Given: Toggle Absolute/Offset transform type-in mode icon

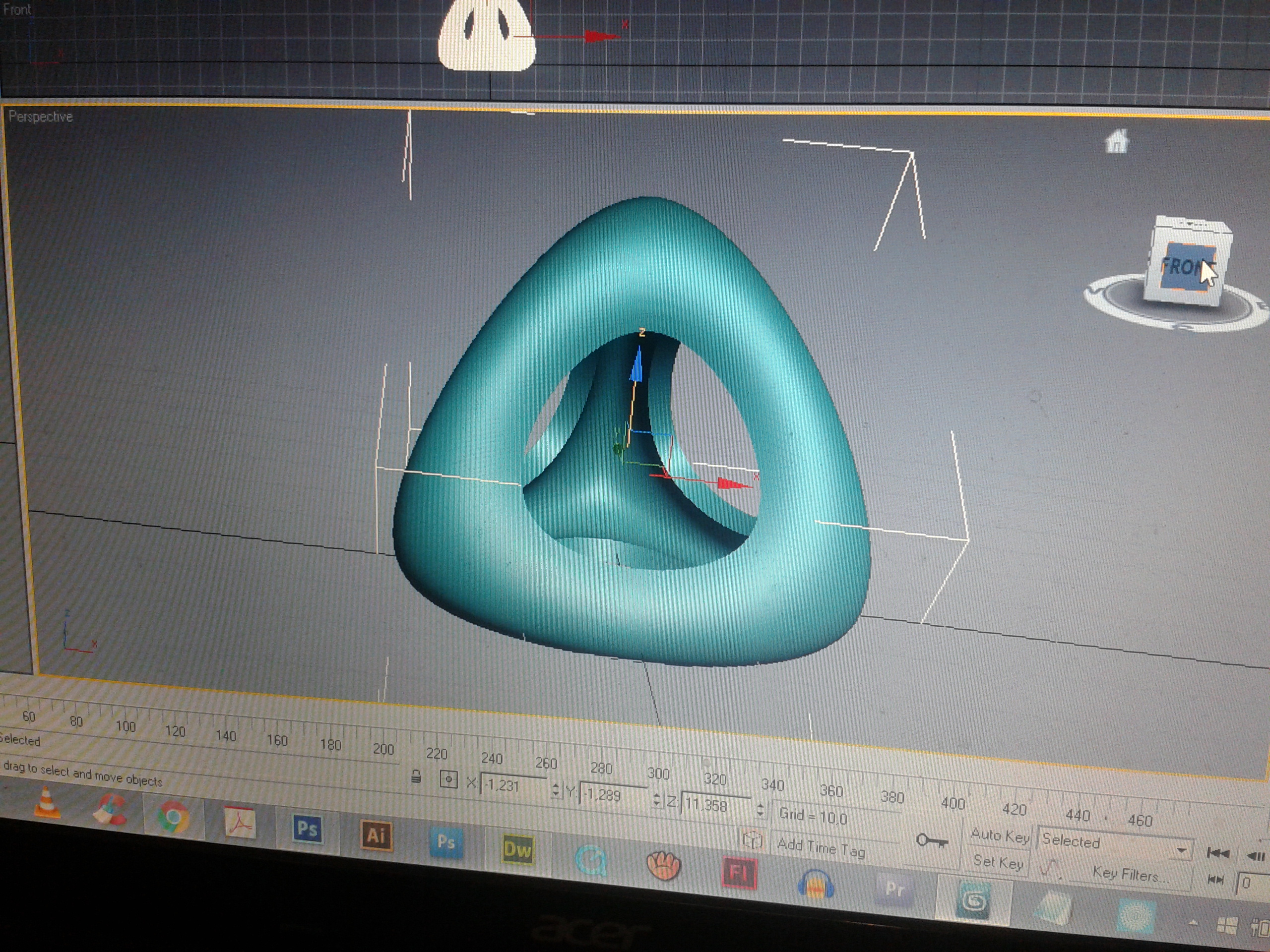Looking at the screenshot, I should pos(448,779).
